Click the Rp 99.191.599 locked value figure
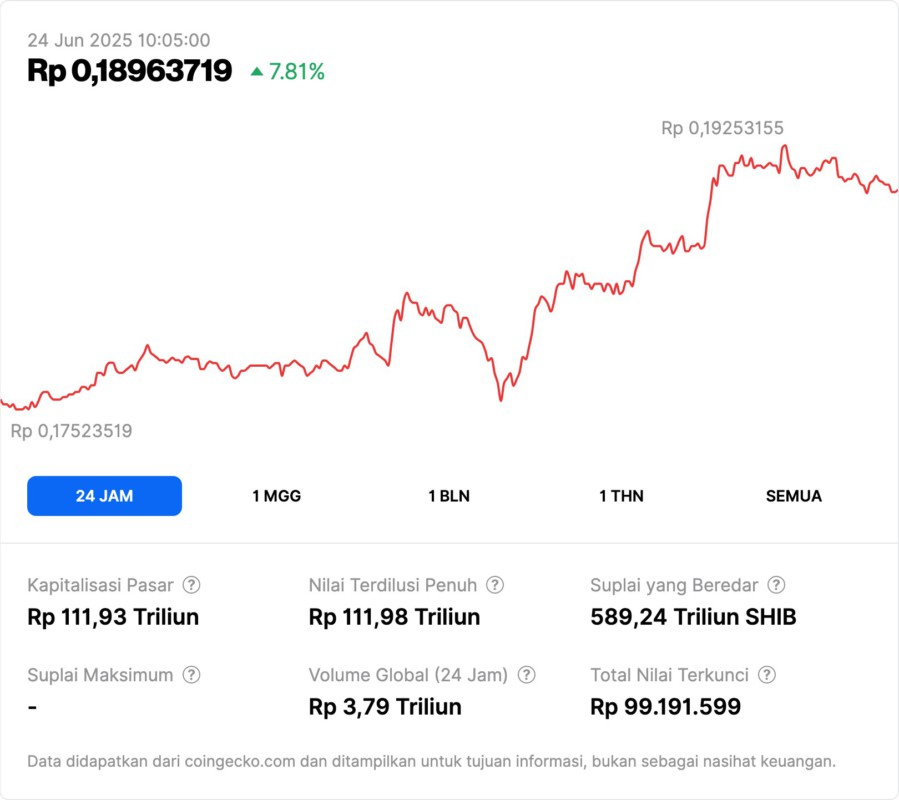 click(x=665, y=707)
